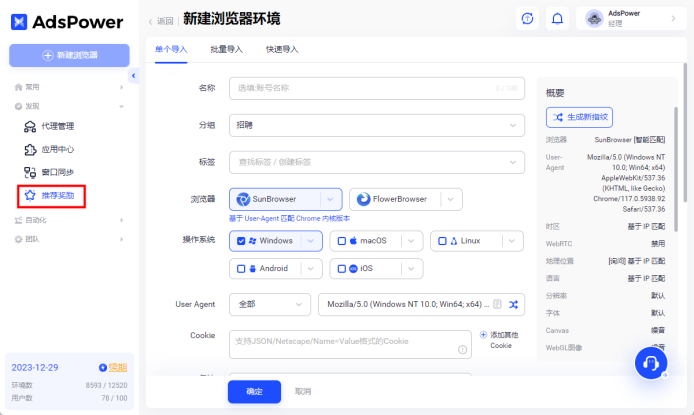Screen dimensions: 694x415
Task: Click the plus icon to add other Cookie
Action: [483, 334]
